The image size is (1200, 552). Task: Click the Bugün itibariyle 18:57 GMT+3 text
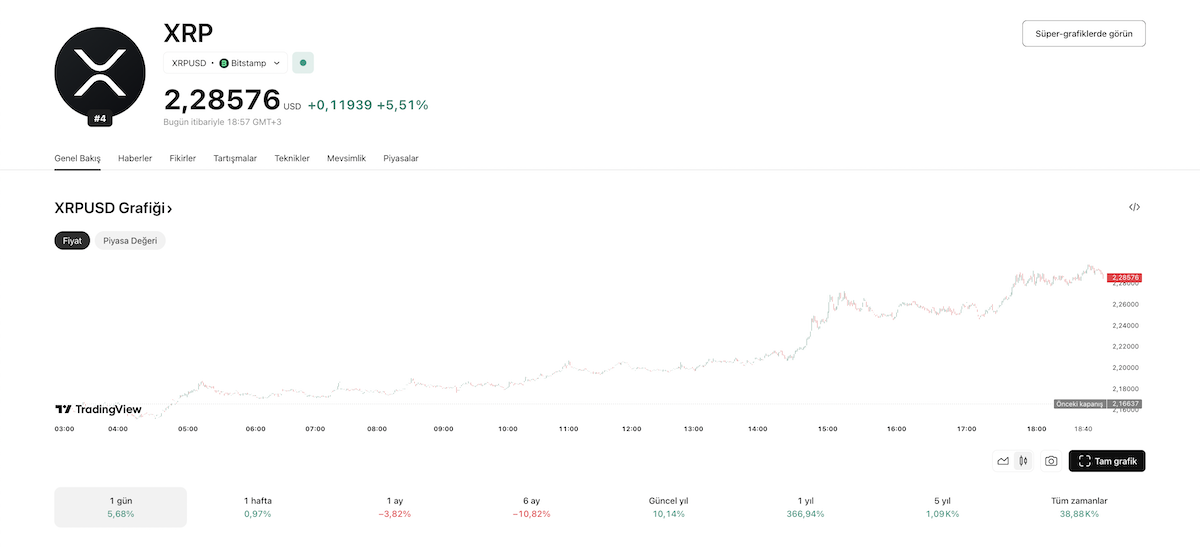click(223, 122)
